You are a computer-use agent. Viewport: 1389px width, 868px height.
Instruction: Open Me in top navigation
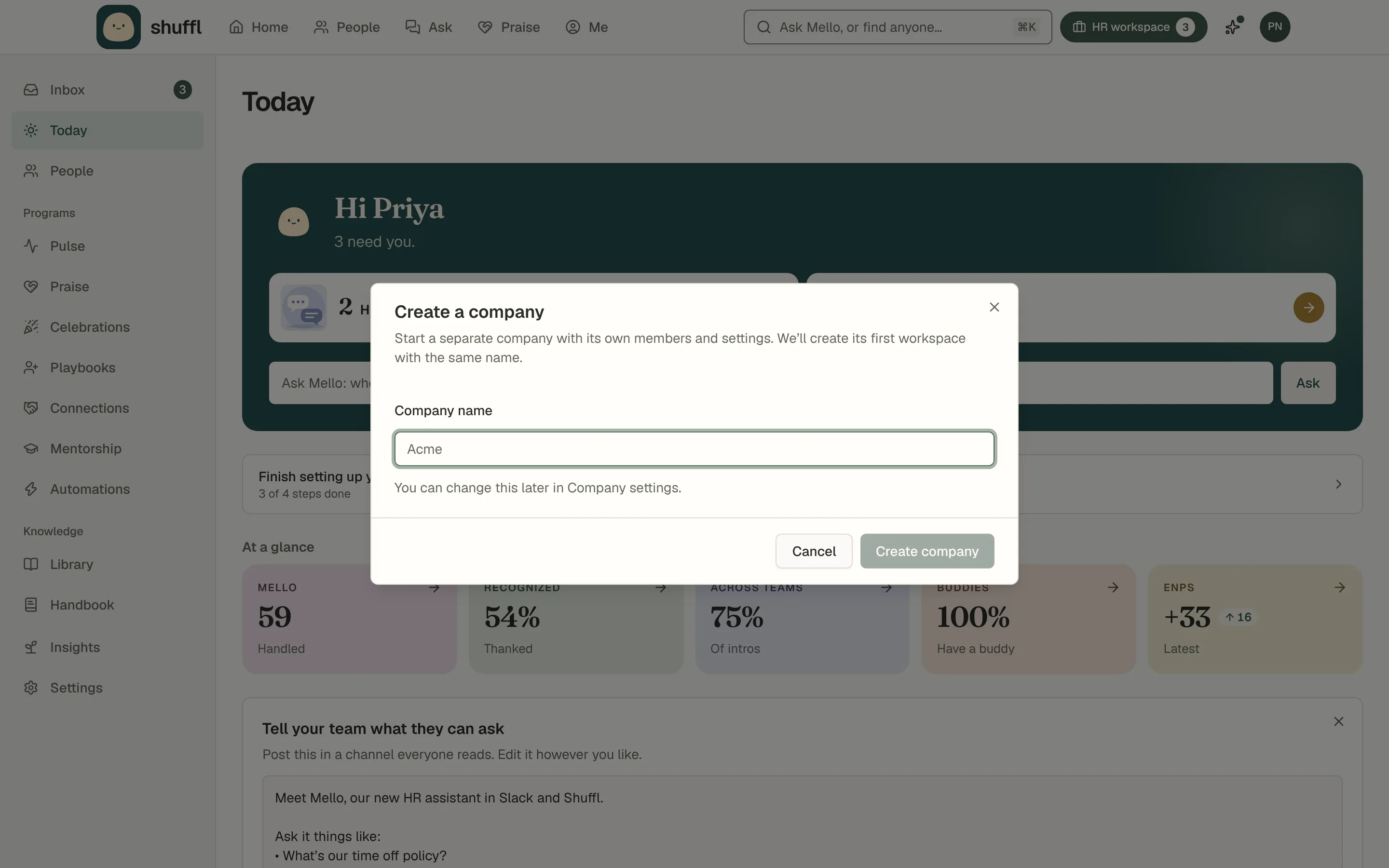(x=586, y=27)
